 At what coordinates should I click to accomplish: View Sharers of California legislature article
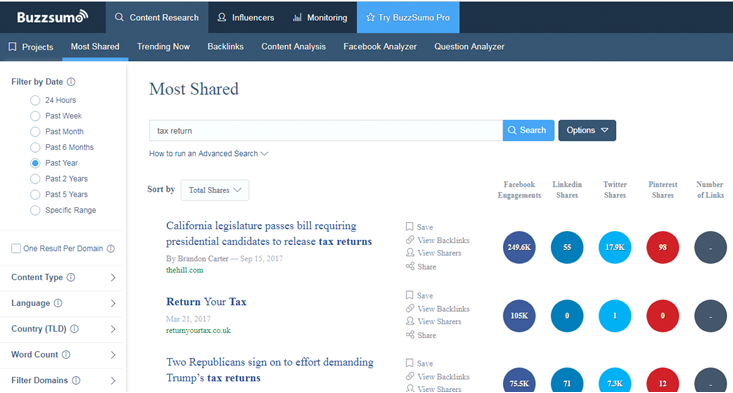[433, 253]
